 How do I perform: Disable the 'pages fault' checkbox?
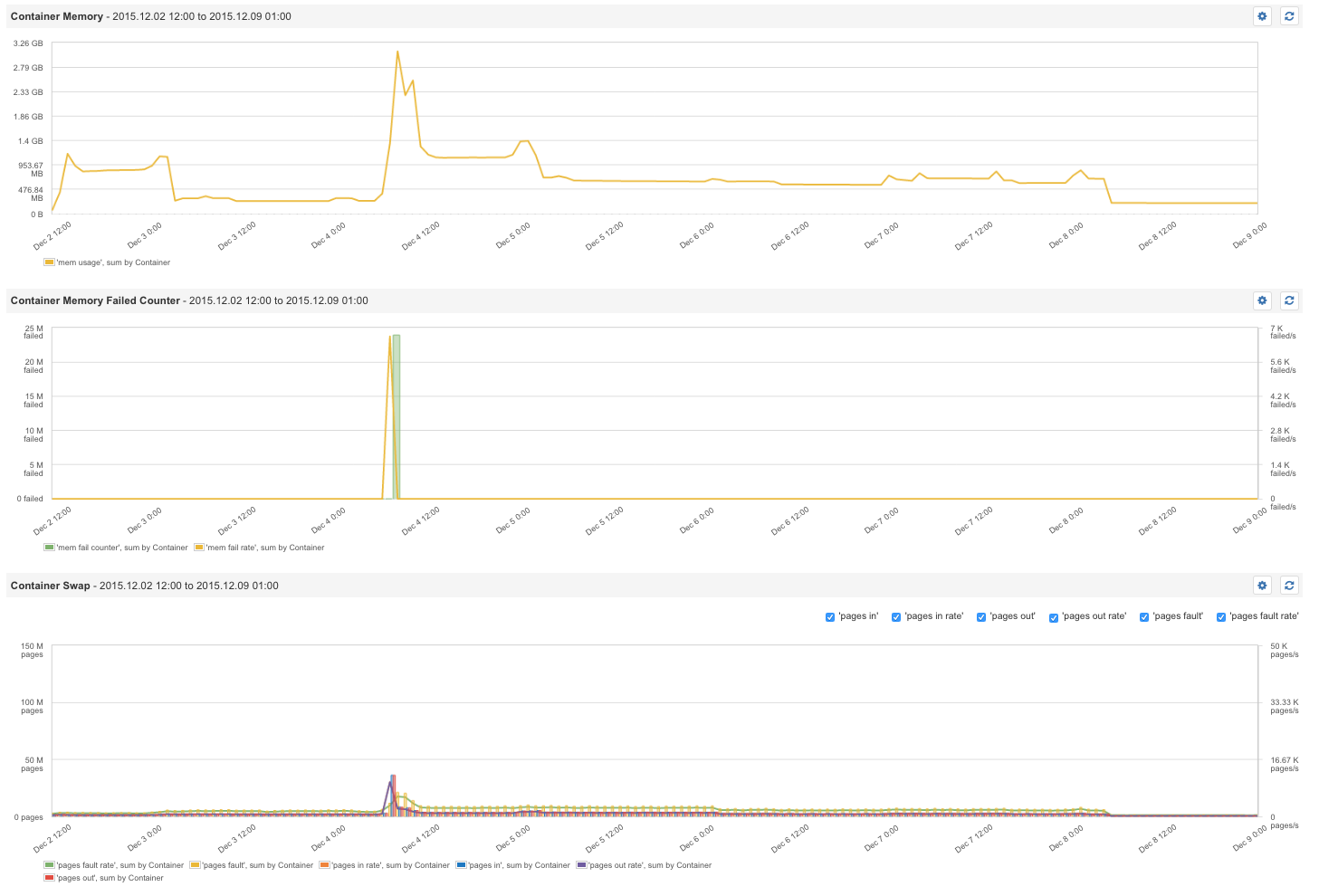[1144, 616]
